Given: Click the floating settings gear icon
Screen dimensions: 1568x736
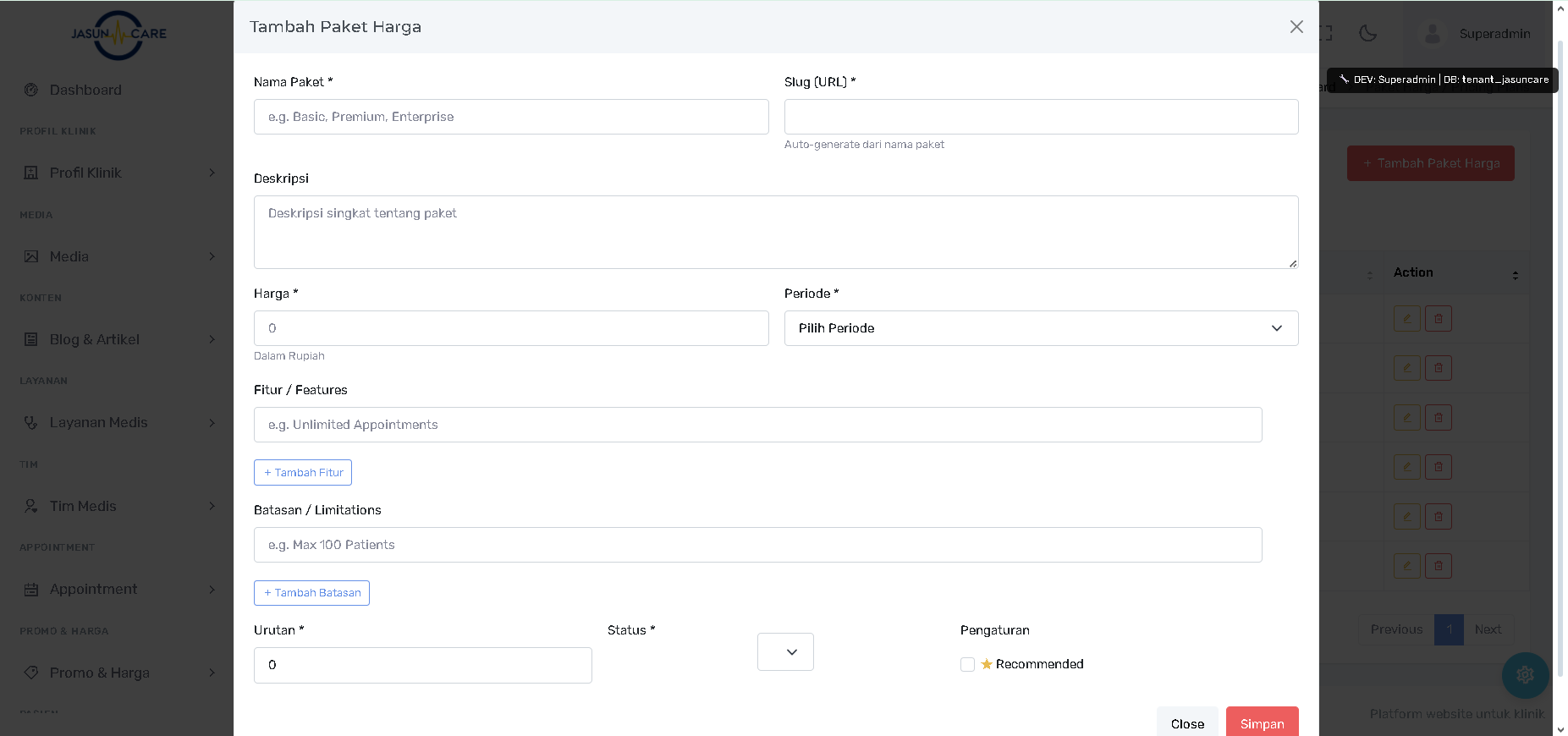Looking at the screenshot, I should pos(1525,674).
